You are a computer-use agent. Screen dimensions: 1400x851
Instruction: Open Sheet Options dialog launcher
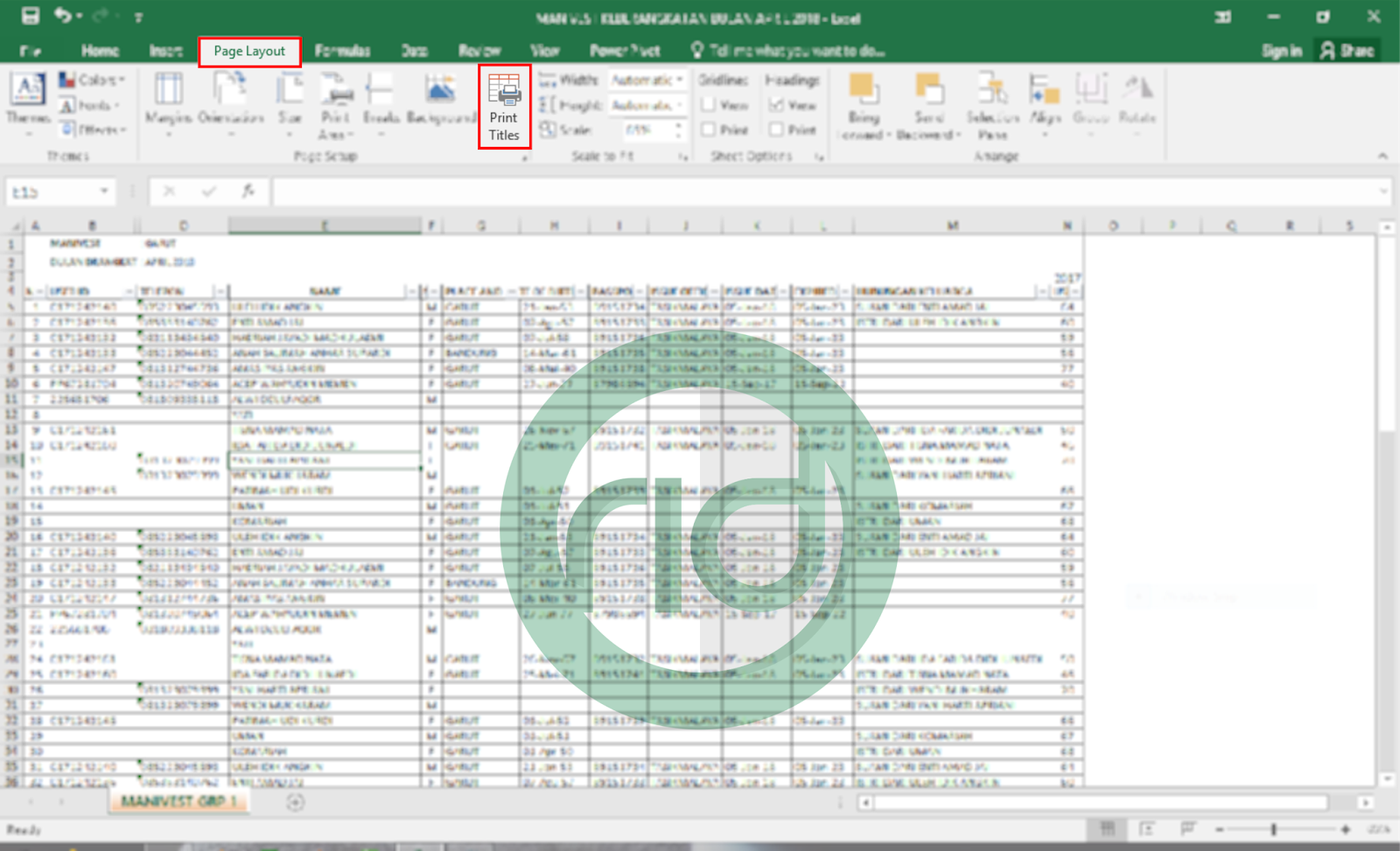819,157
